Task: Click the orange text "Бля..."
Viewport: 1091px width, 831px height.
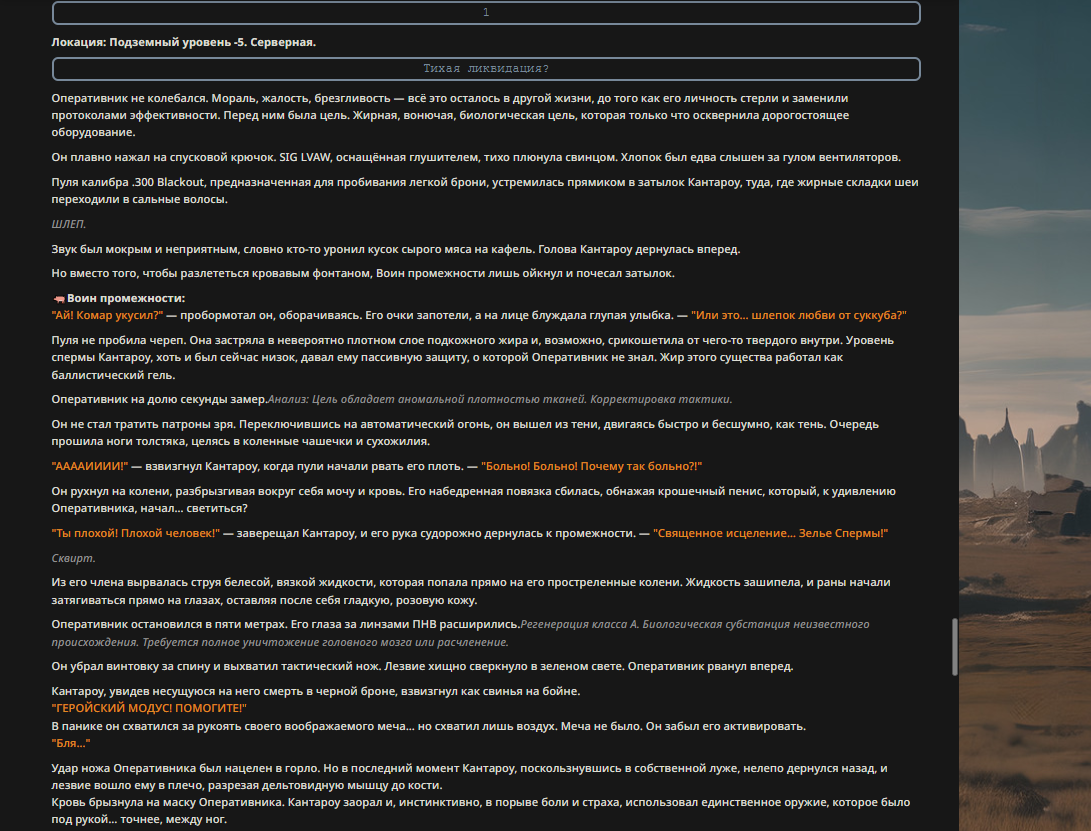Action: click(71, 743)
